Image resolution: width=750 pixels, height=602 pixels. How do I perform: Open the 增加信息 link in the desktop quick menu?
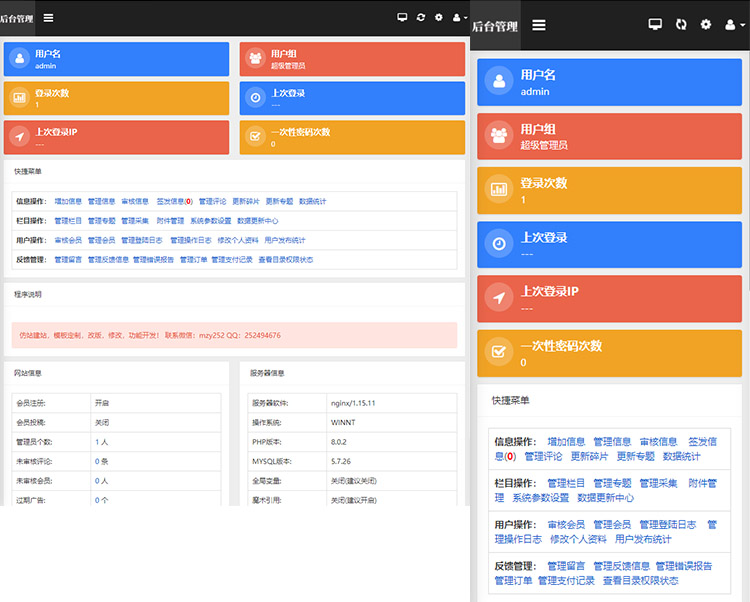click(x=68, y=201)
